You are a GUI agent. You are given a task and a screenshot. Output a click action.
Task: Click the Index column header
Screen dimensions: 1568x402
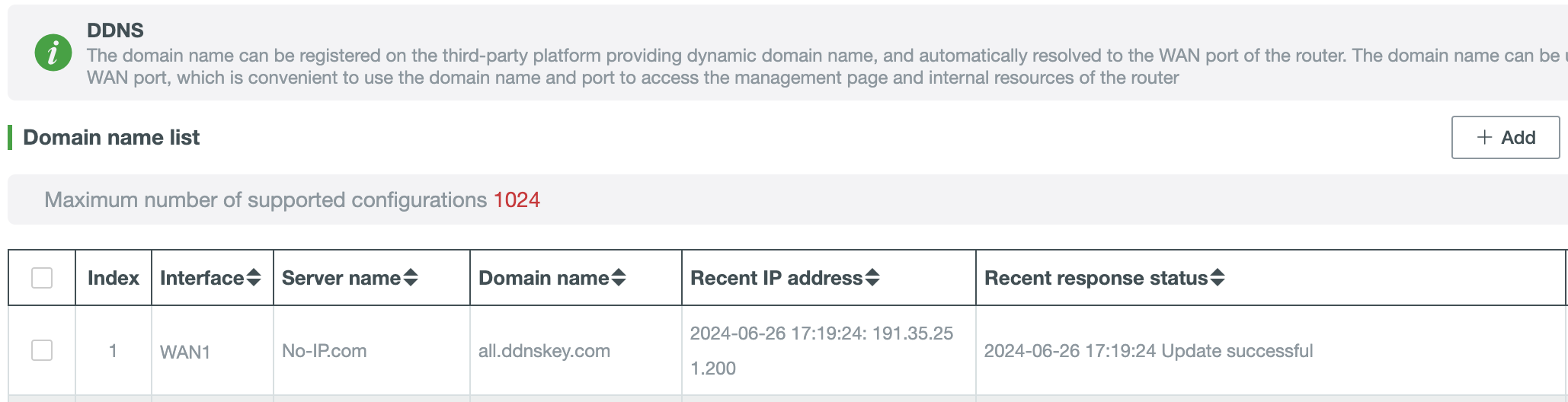point(114,278)
